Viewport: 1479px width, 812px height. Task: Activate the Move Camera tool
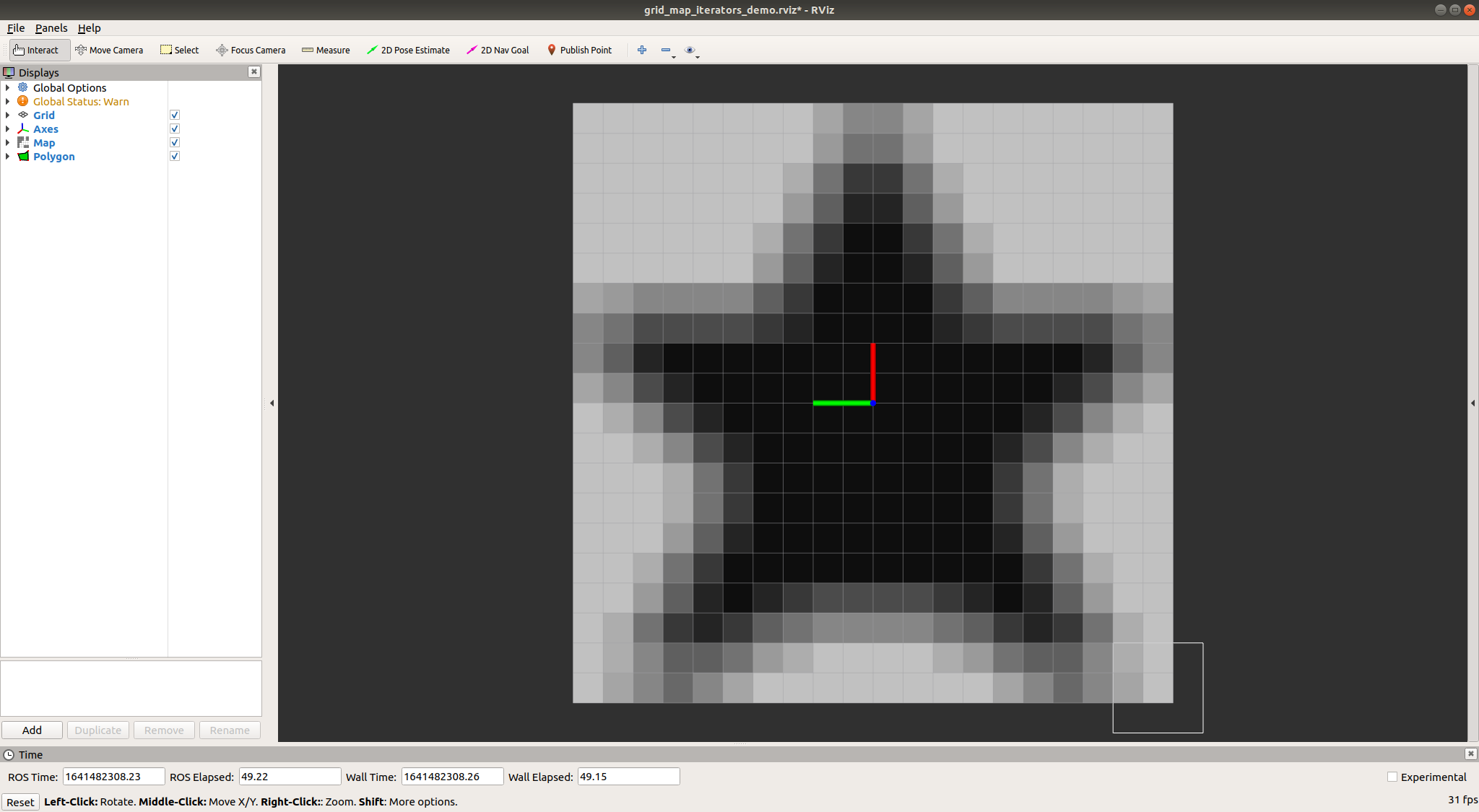(x=109, y=50)
